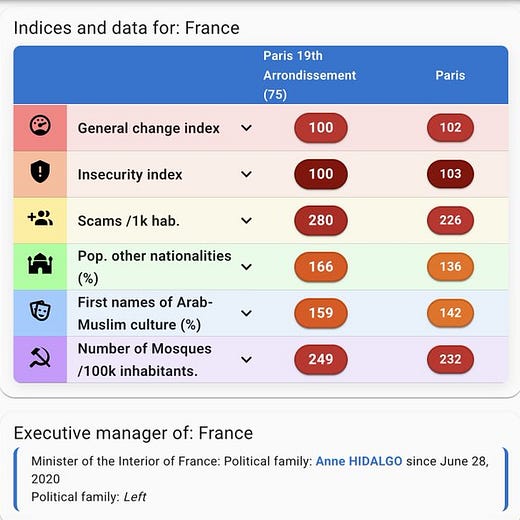Click the 280 scams badge for 19th Arrondissement
This screenshot has height=520, width=520.
click(x=321, y=220)
